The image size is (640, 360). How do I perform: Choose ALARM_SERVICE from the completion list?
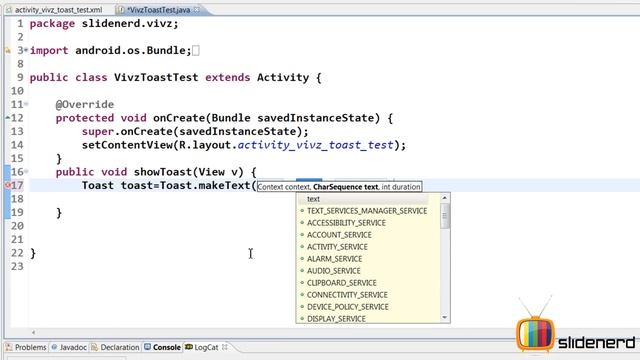[x=334, y=259]
